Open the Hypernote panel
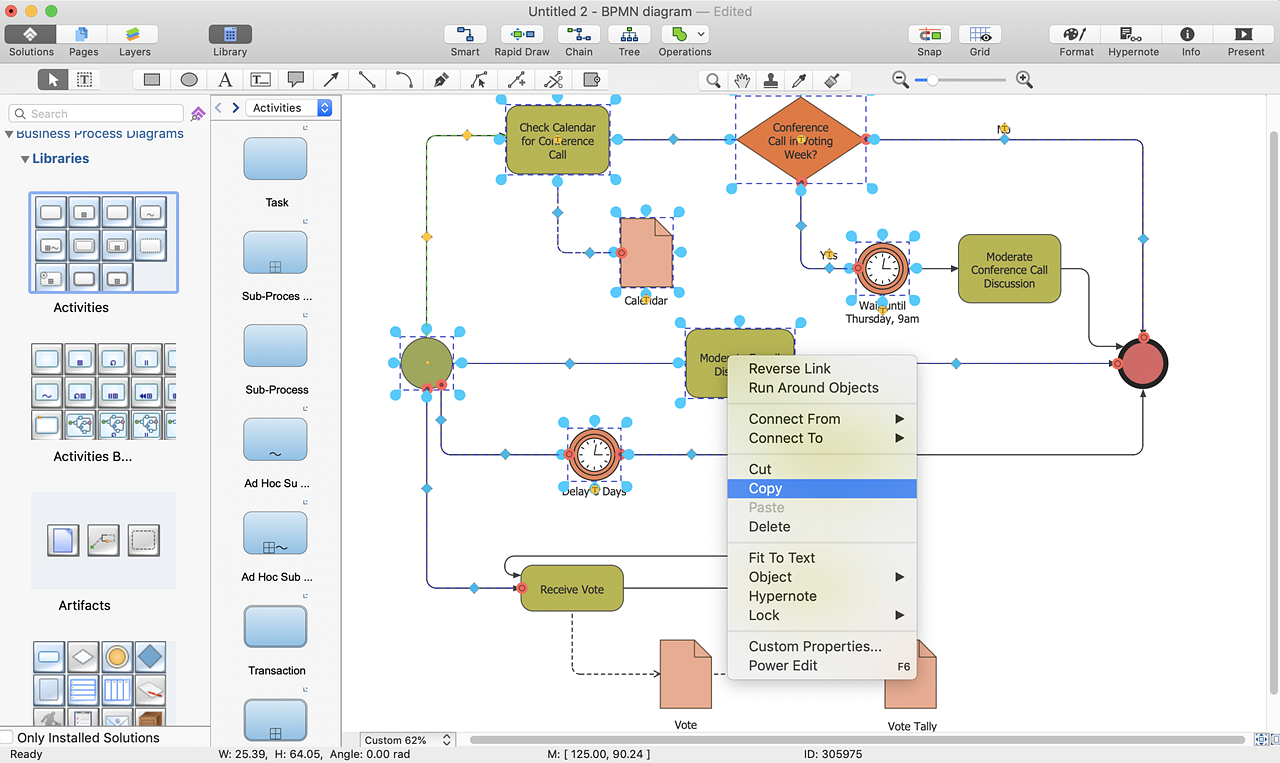1280x763 pixels. [x=1133, y=35]
